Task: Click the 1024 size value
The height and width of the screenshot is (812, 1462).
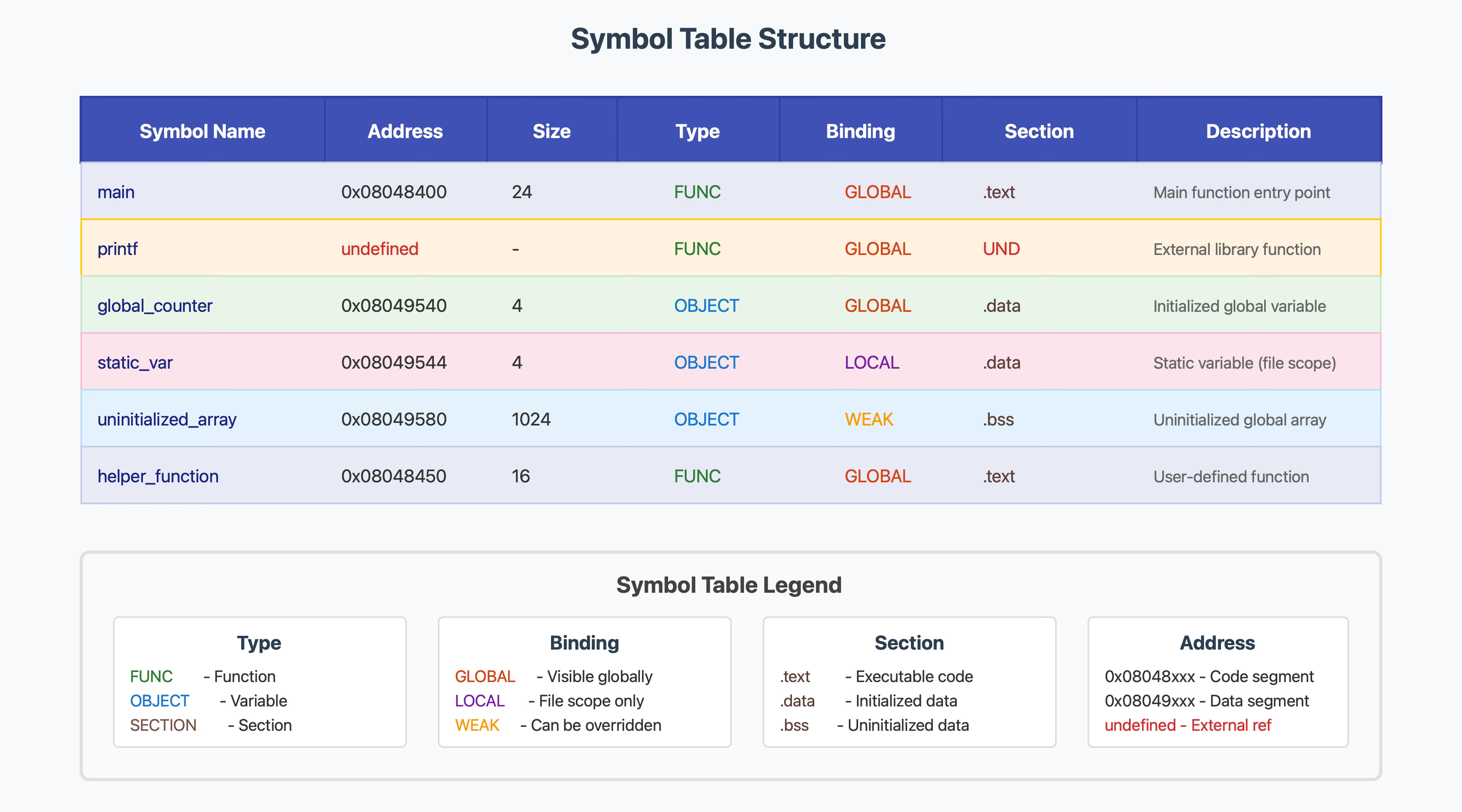Action: (531, 419)
